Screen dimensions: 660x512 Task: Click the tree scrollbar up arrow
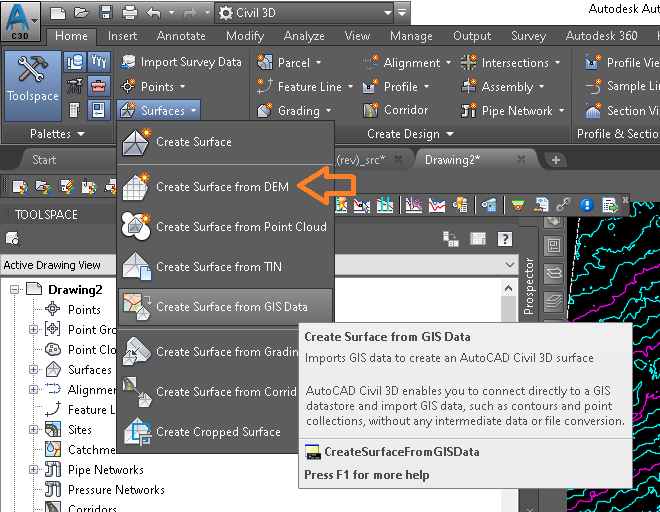coord(508,289)
